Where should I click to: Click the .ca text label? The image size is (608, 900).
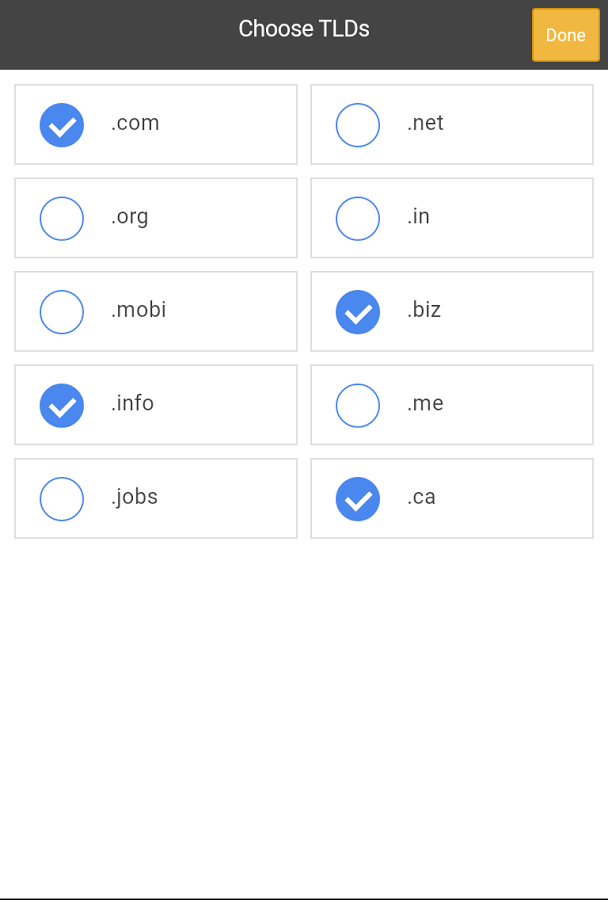(421, 497)
